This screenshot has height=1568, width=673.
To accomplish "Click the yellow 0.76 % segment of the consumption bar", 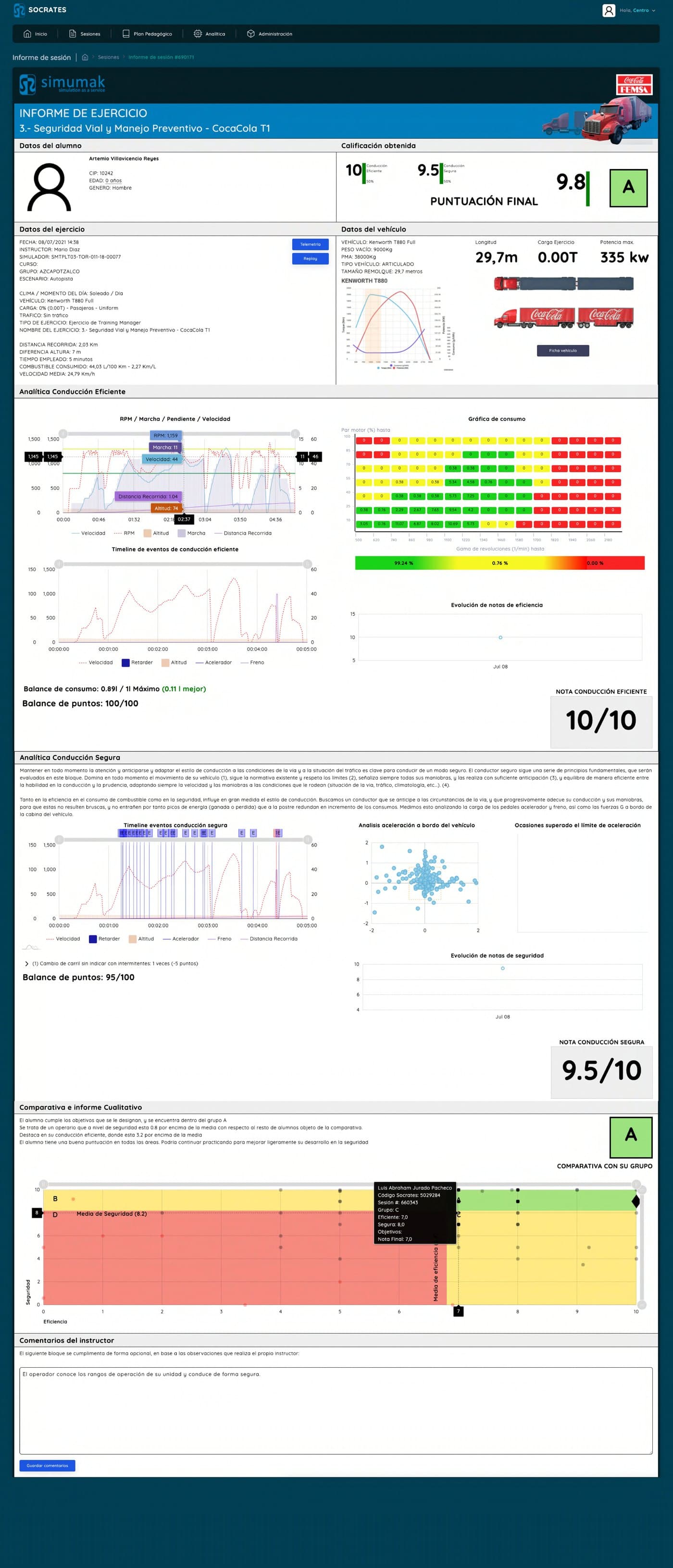I will (500, 563).
